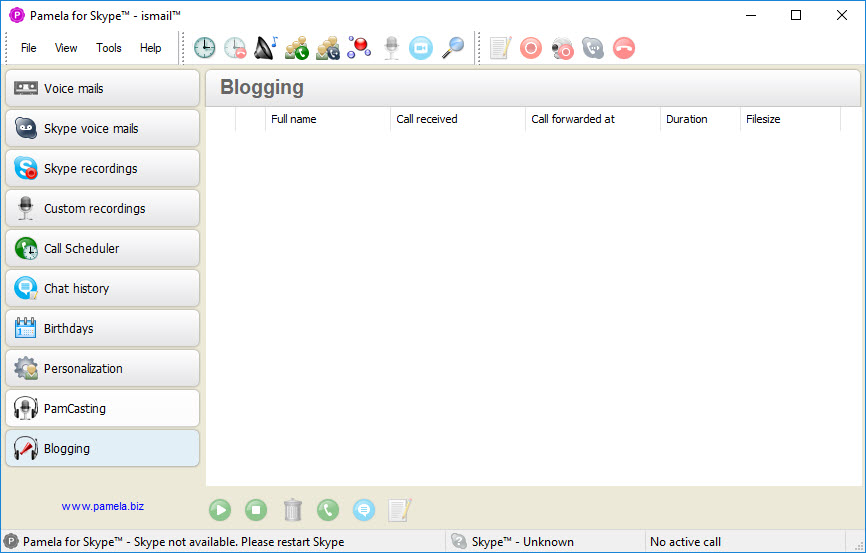Image resolution: width=866 pixels, height=553 pixels.
Task: Click the No active call status
Action: click(744, 542)
